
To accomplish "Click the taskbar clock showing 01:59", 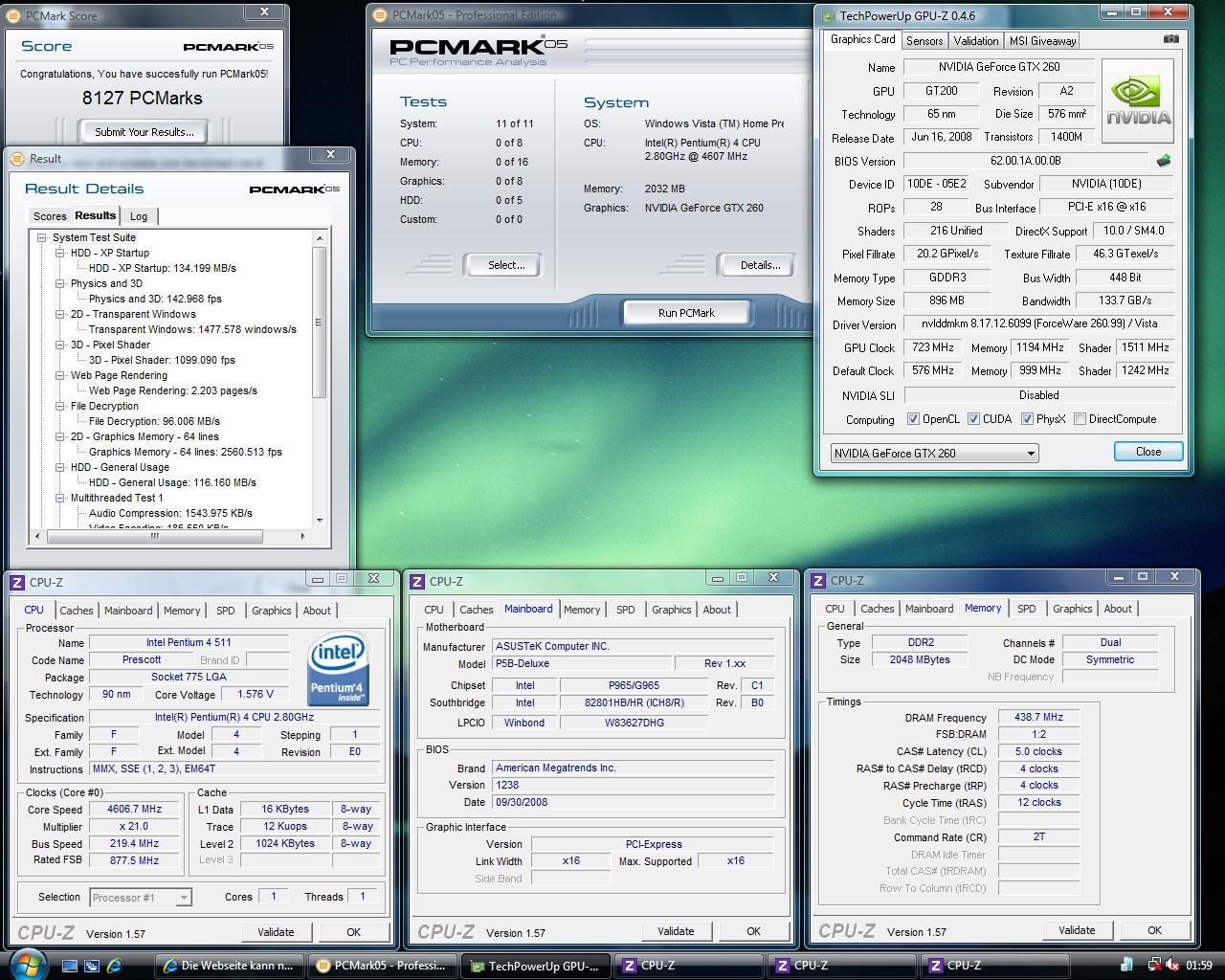I will (x=1199, y=966).
